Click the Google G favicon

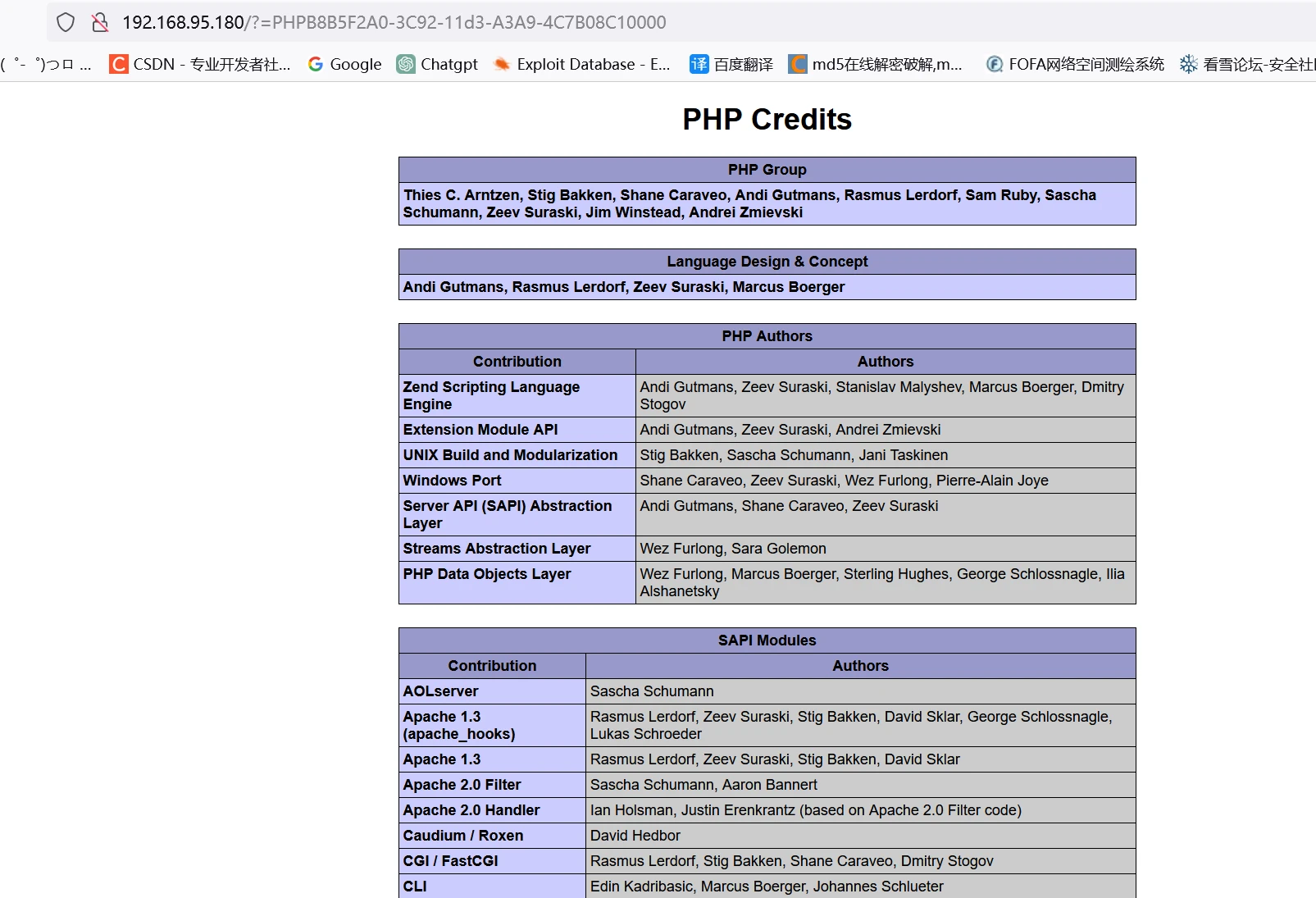[316, 64]
